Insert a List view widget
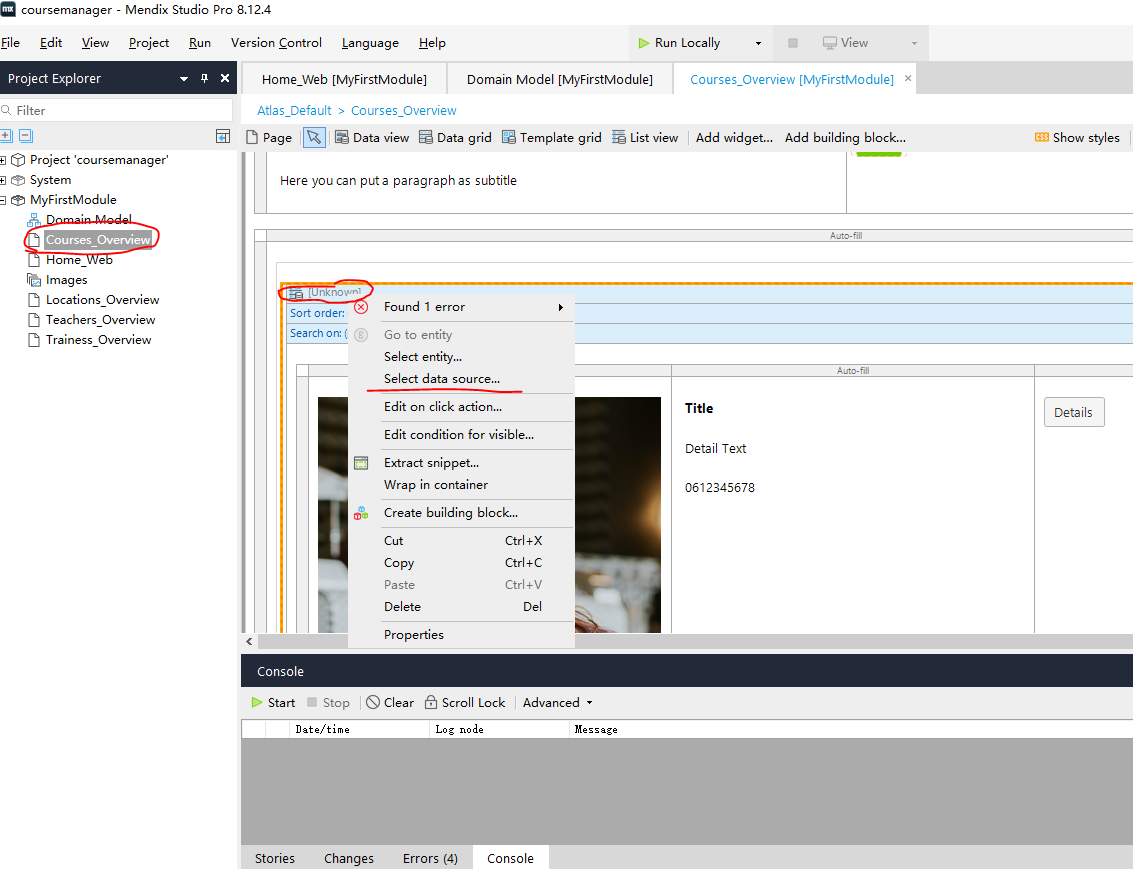The height and width of the screenshot is (869, 1133). [x=645, y=137]
